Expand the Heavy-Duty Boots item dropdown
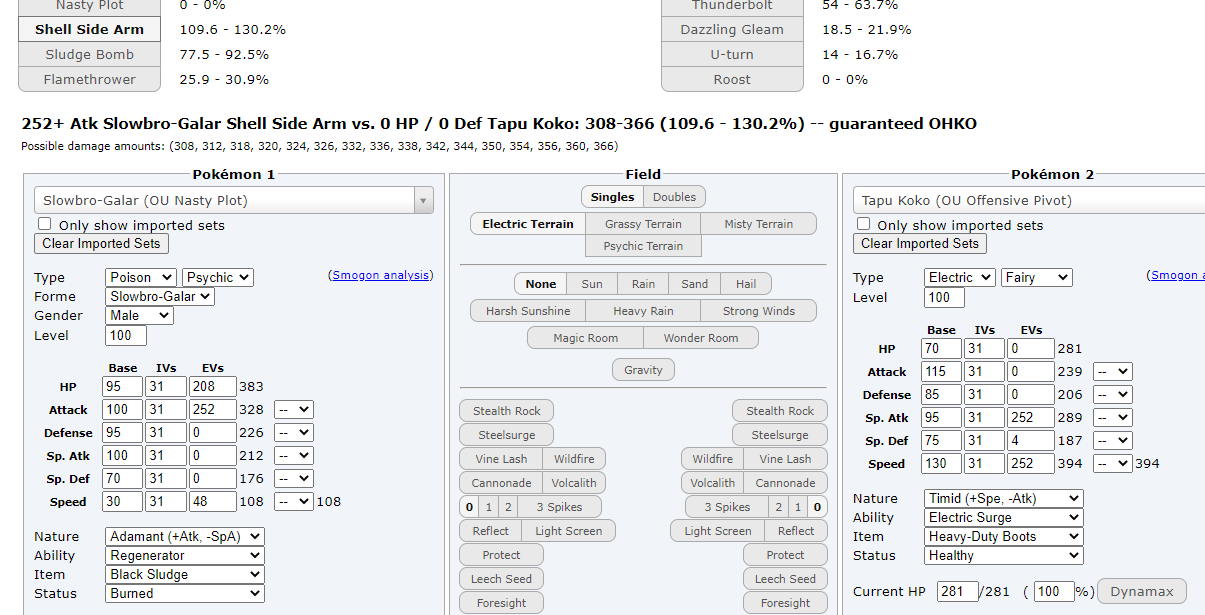 pyautogui.click(x=1003, y=537)
